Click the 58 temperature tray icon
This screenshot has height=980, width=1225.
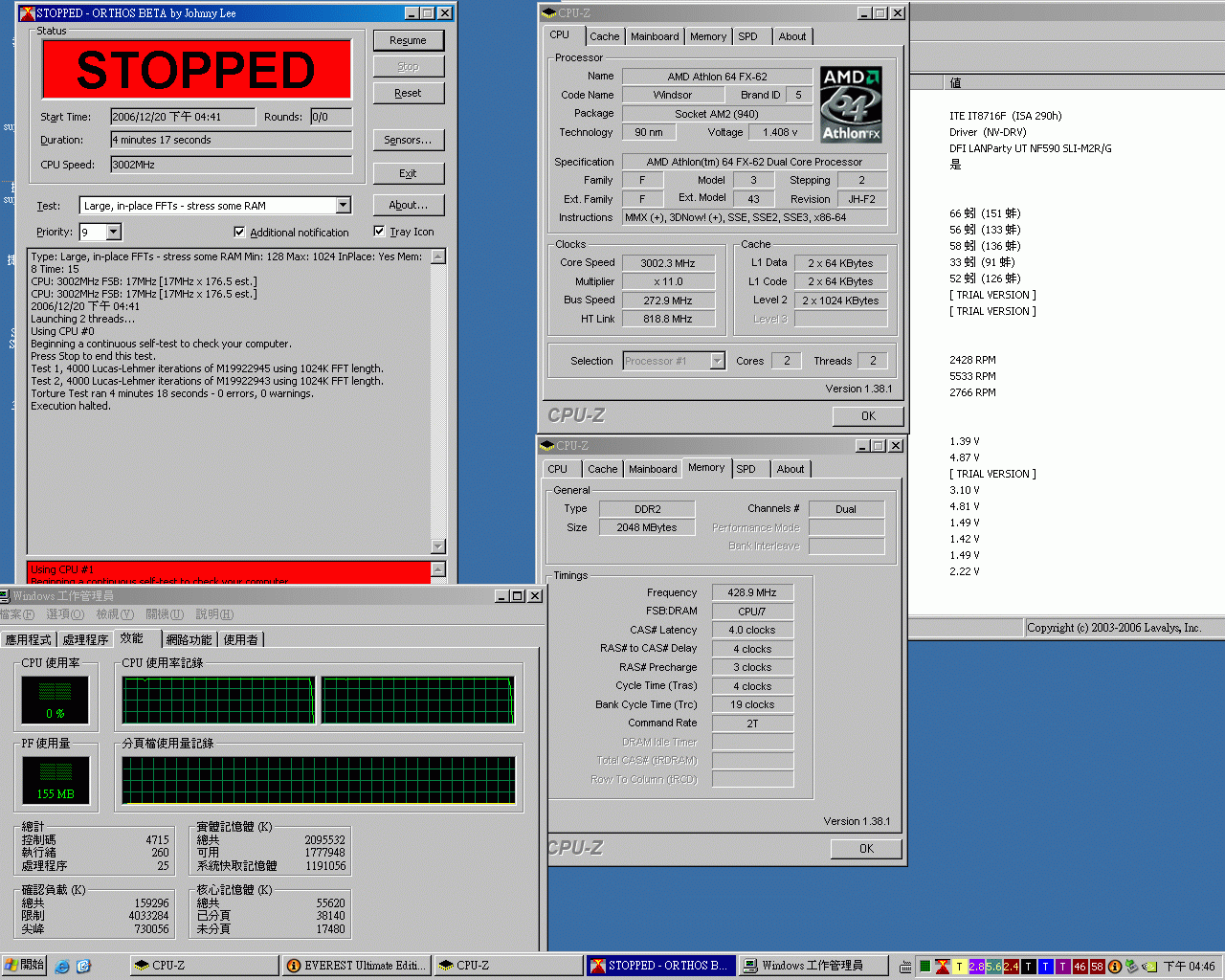coord(1098,967)
